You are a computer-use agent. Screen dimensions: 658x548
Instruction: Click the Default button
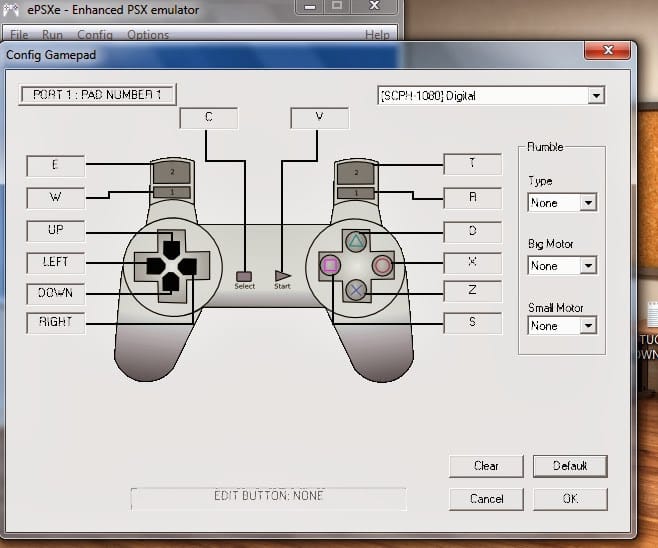pos(570,466)
